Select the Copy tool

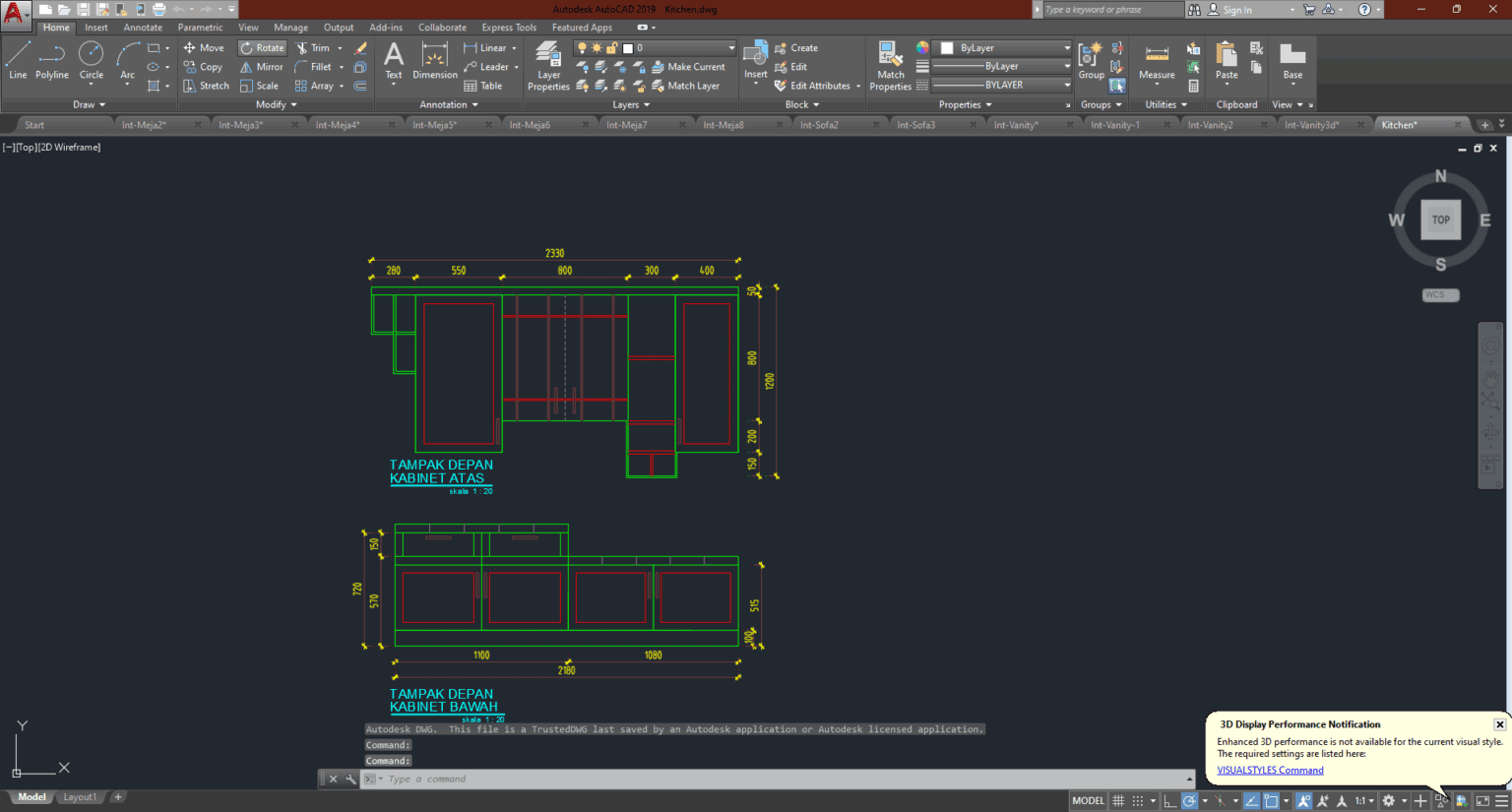(204, 66)
